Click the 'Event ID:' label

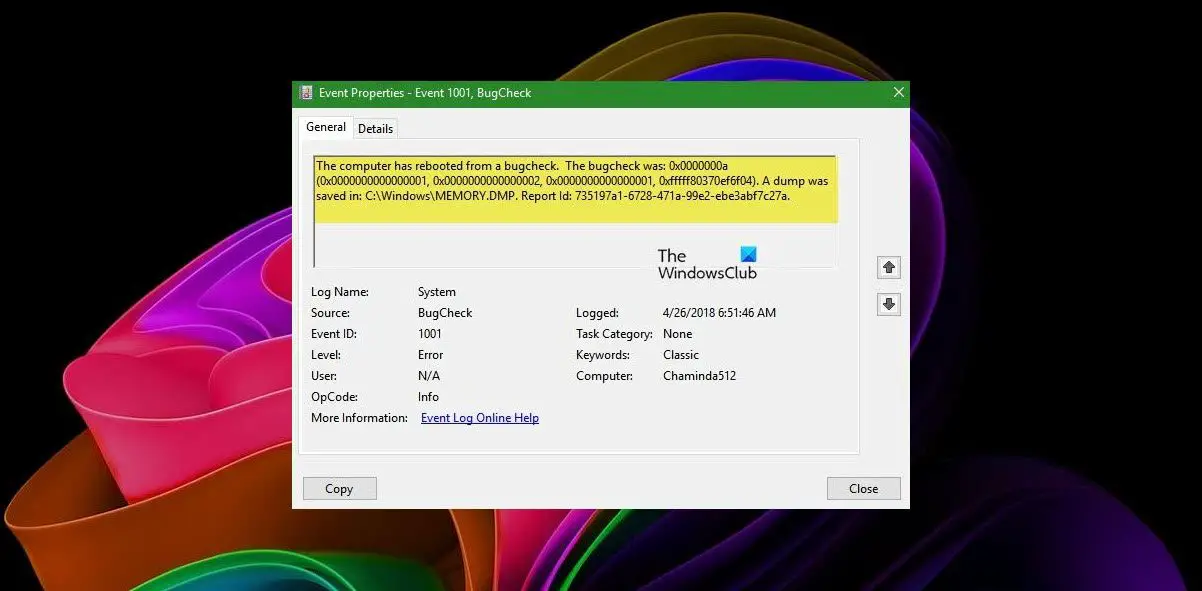point(334,334)
